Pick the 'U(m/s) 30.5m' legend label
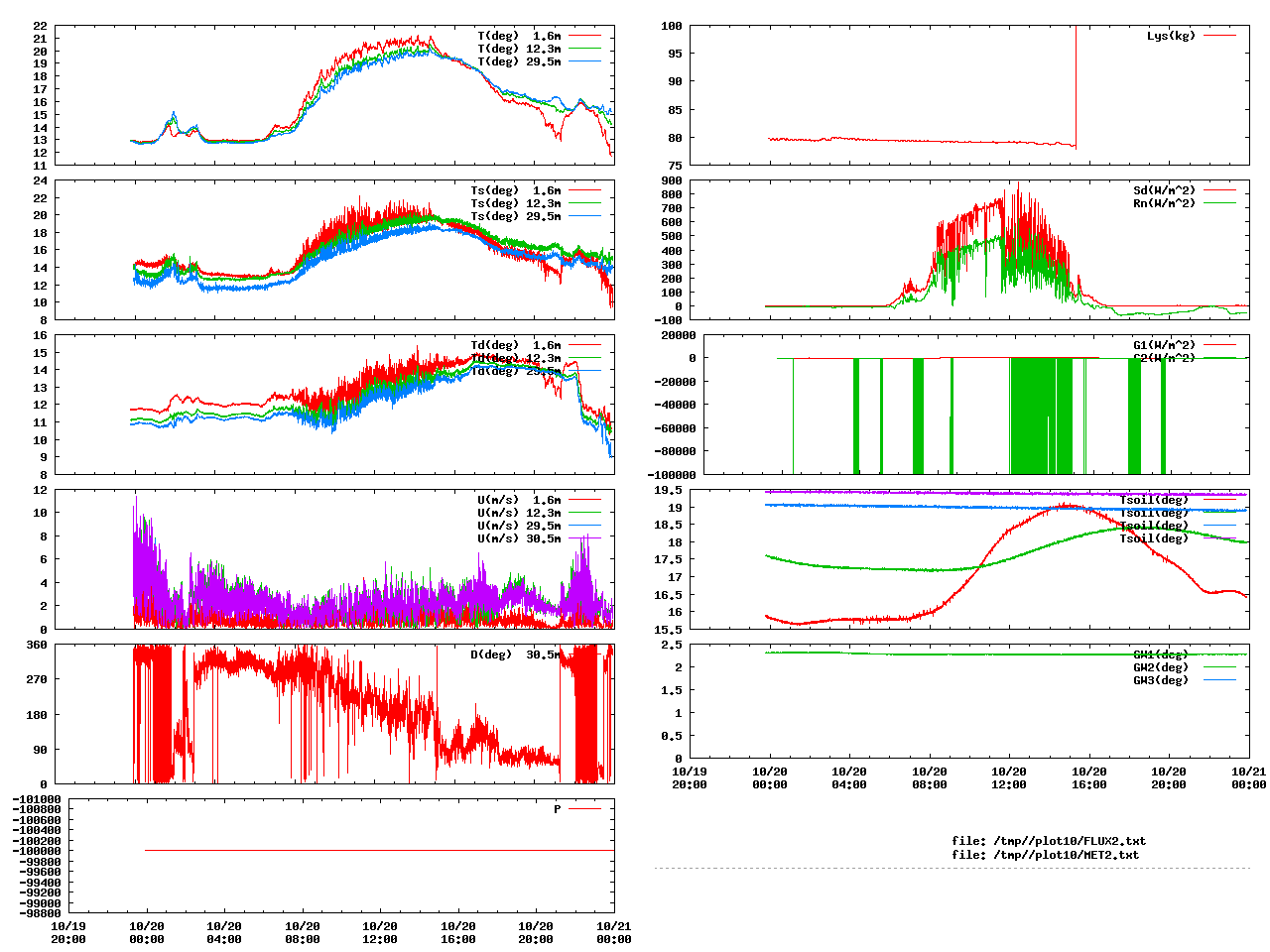The width and height of the screenshot is (1270, 952). 519,538
